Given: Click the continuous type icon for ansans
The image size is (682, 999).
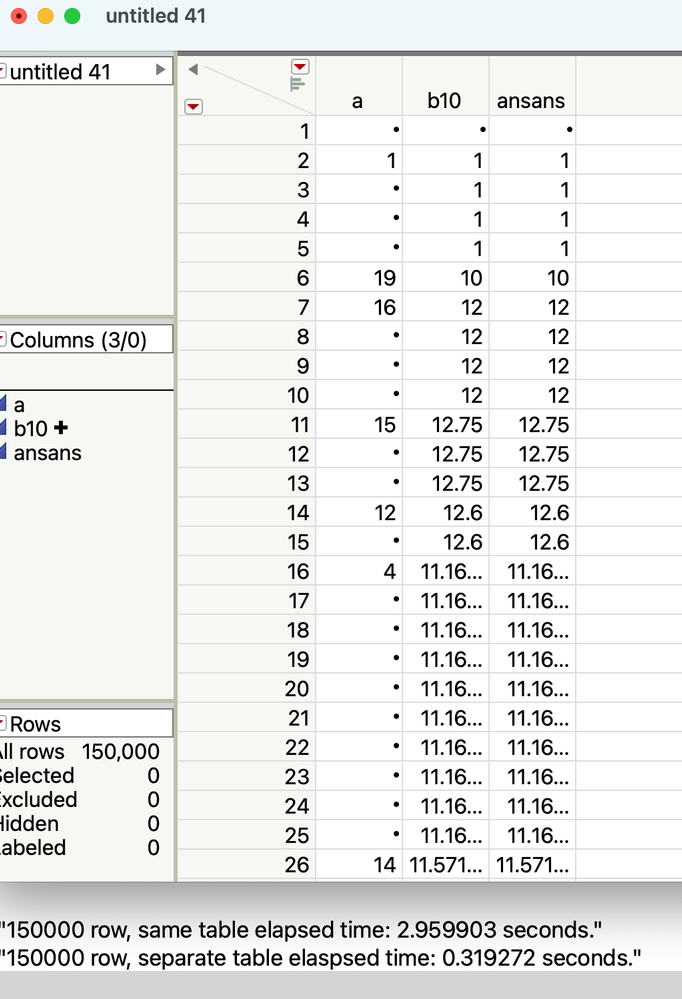Looking at the screenshot, I should [x=3, y=453].
